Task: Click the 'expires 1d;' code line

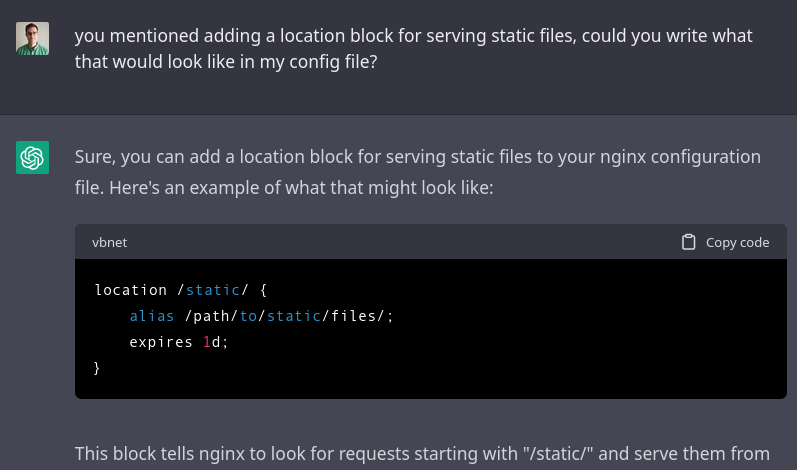Action: tap(179, 342)
